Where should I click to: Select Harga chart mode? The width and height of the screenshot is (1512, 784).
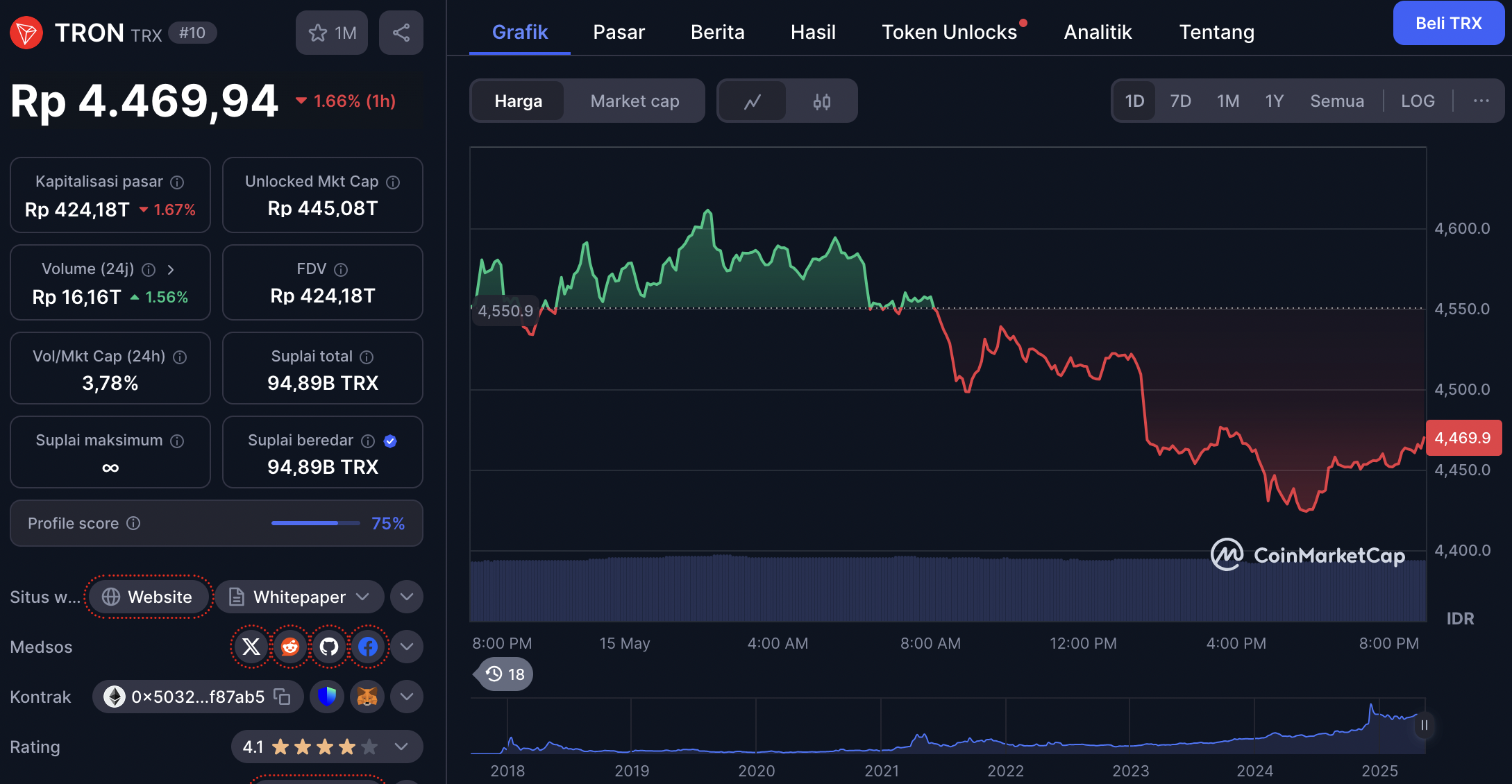[519, 101]
